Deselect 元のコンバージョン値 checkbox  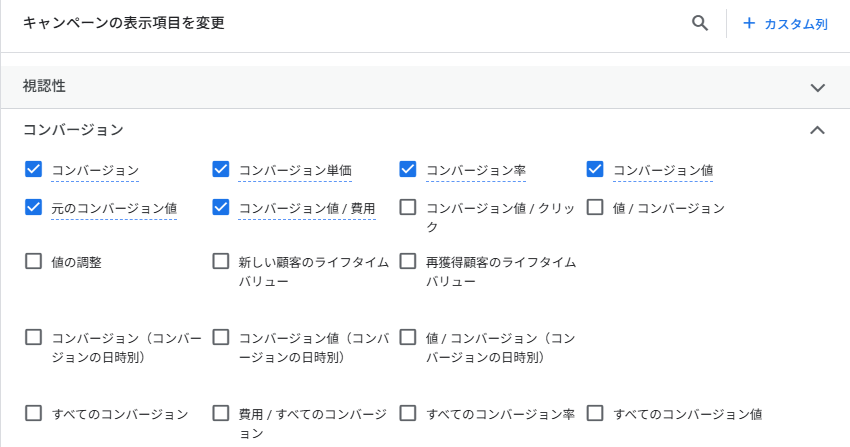(x=33, y=208)
